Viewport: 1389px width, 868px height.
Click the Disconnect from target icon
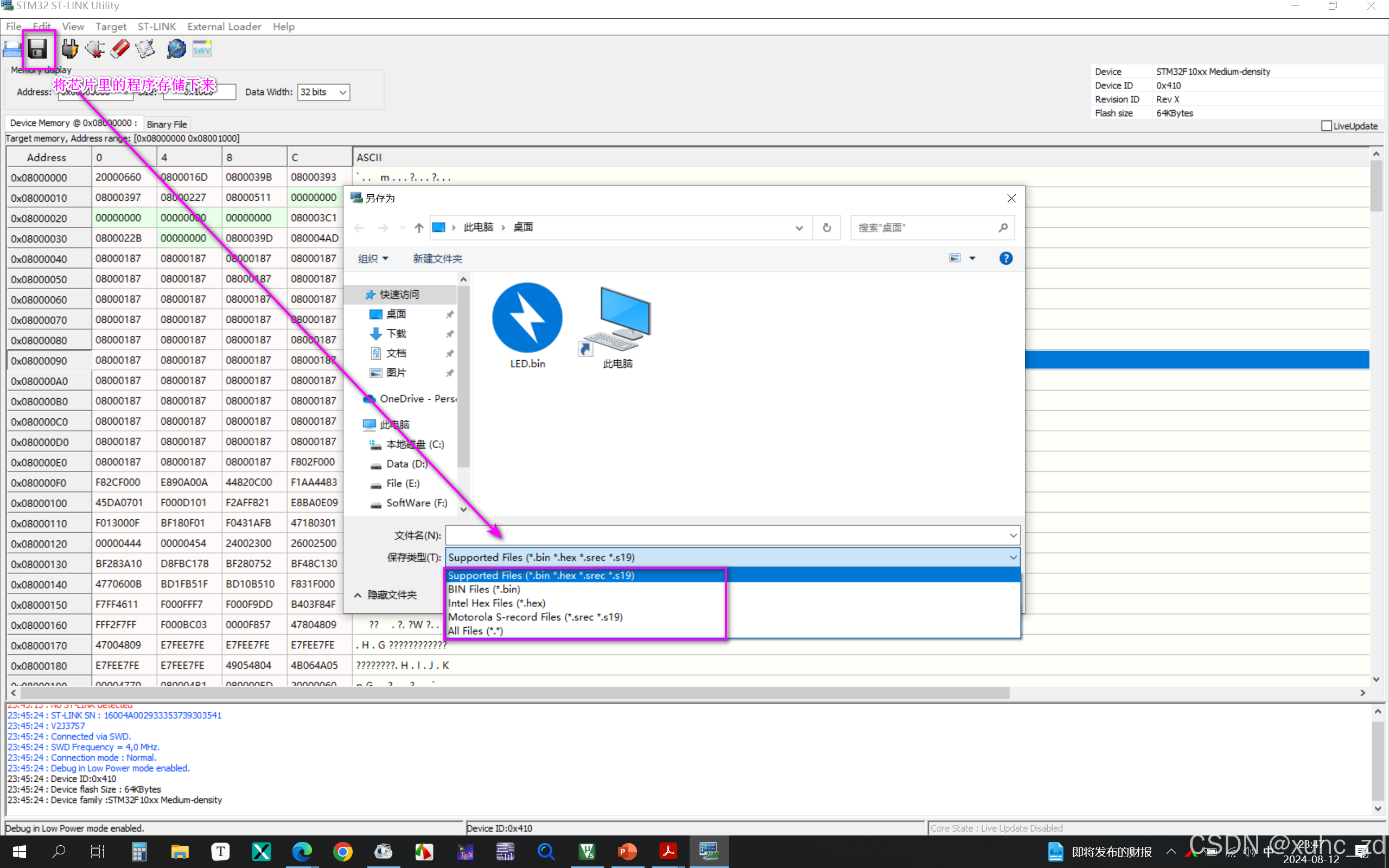click(x=95, y=49)
